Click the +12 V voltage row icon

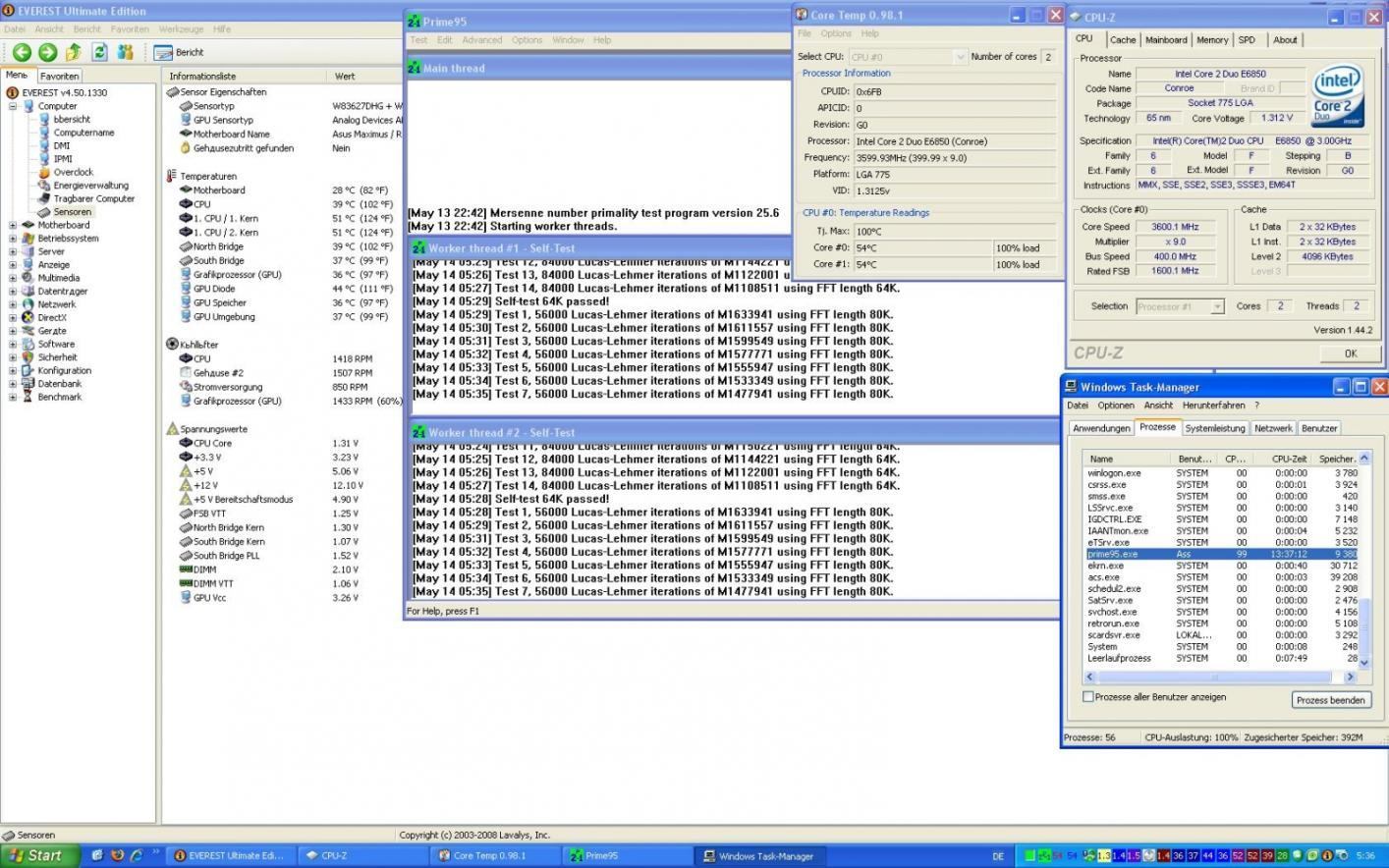[x=186, y=485]
